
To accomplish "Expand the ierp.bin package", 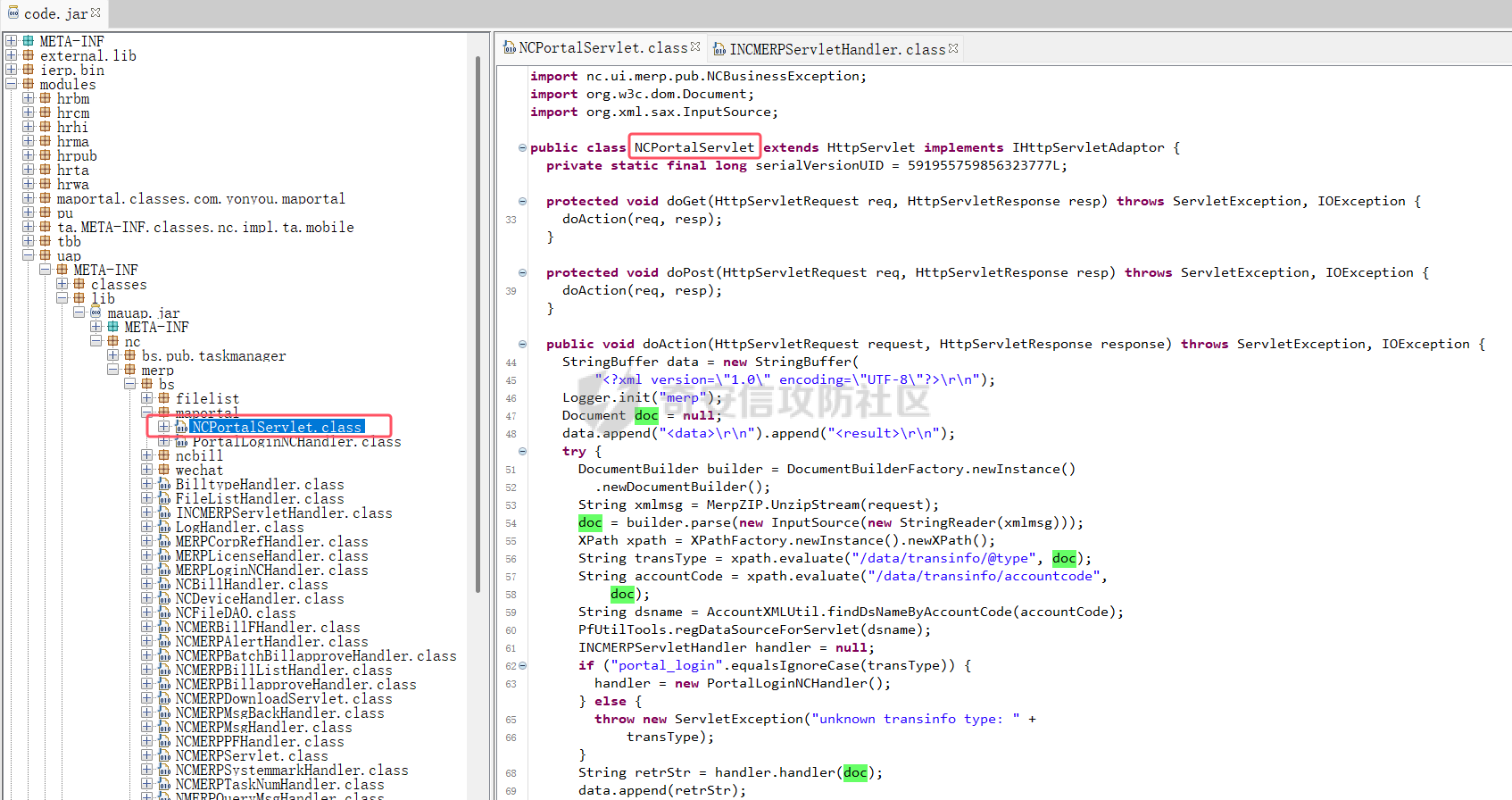I will (x=11, y=70).
